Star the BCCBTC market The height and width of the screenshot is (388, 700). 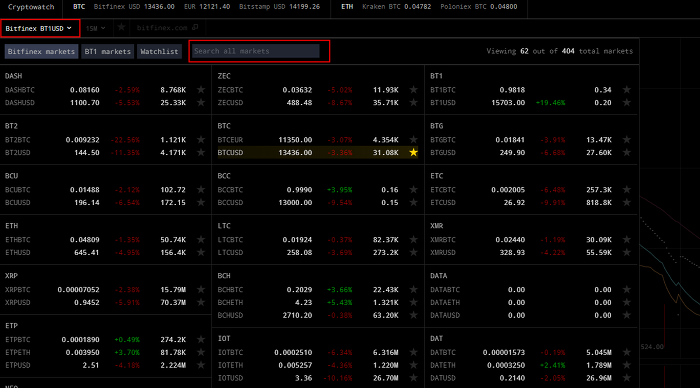[x=413, y=190]
